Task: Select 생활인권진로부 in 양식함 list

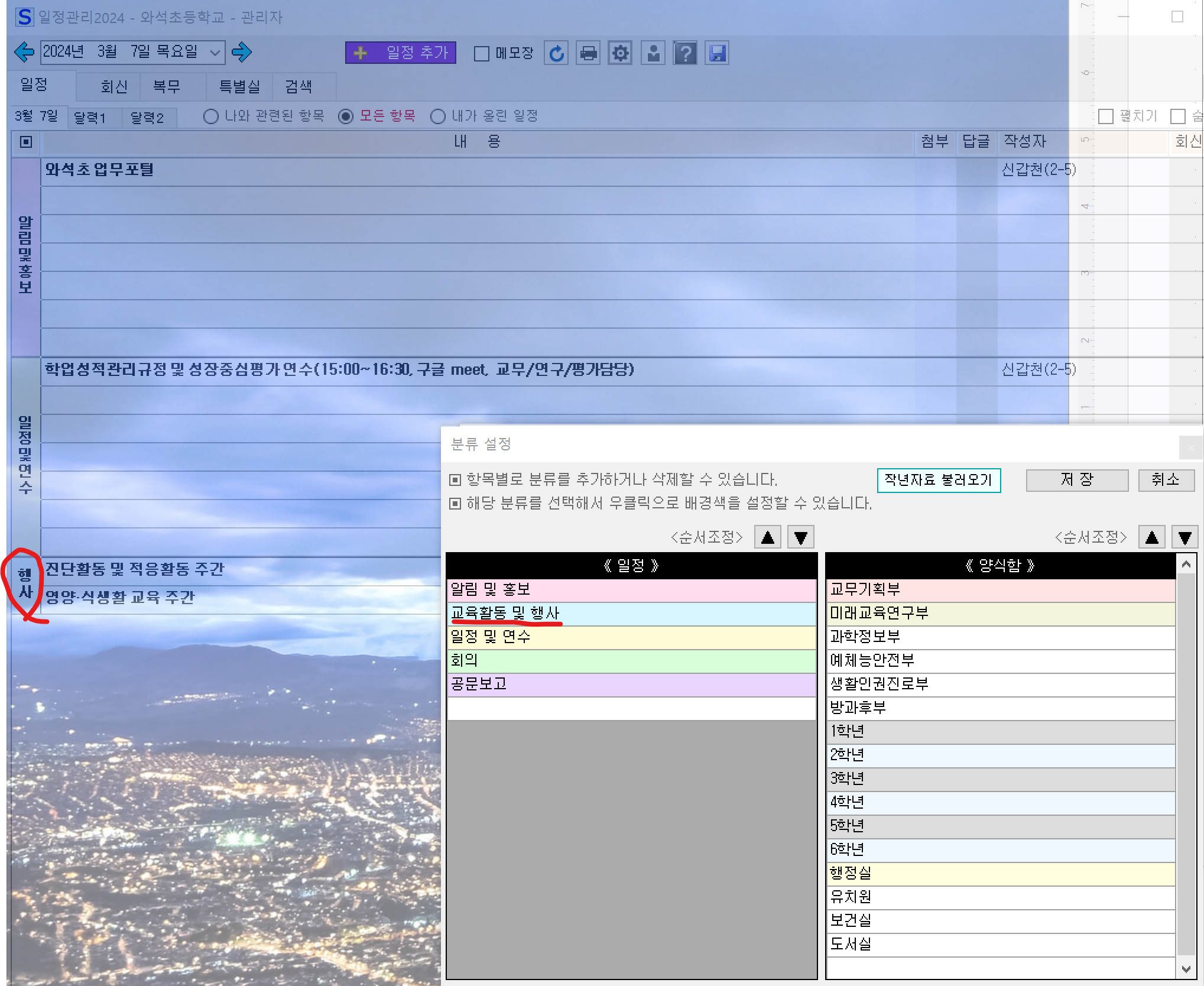Action: [1001, 685]
